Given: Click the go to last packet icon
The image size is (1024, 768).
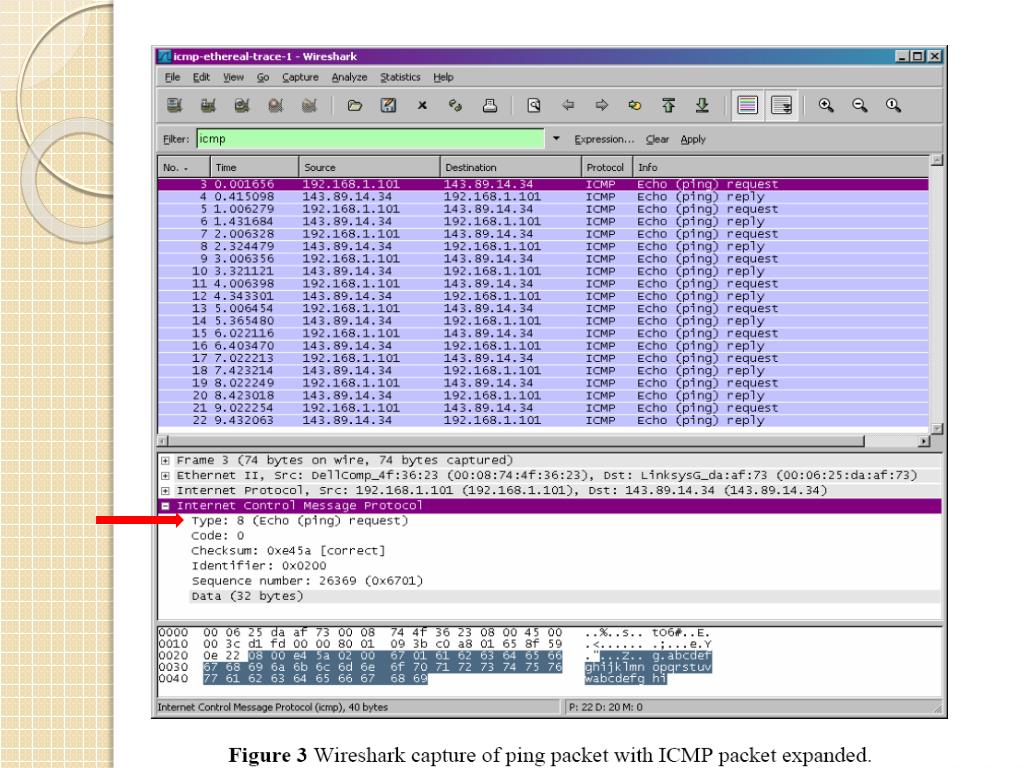Looking at the screenshot, I should click(703, 105).
